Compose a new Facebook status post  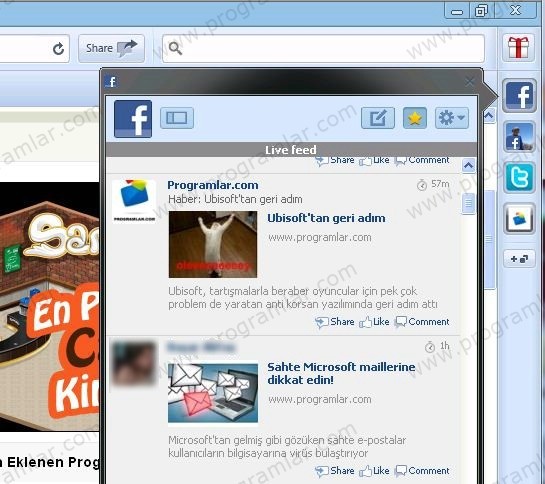378,118
